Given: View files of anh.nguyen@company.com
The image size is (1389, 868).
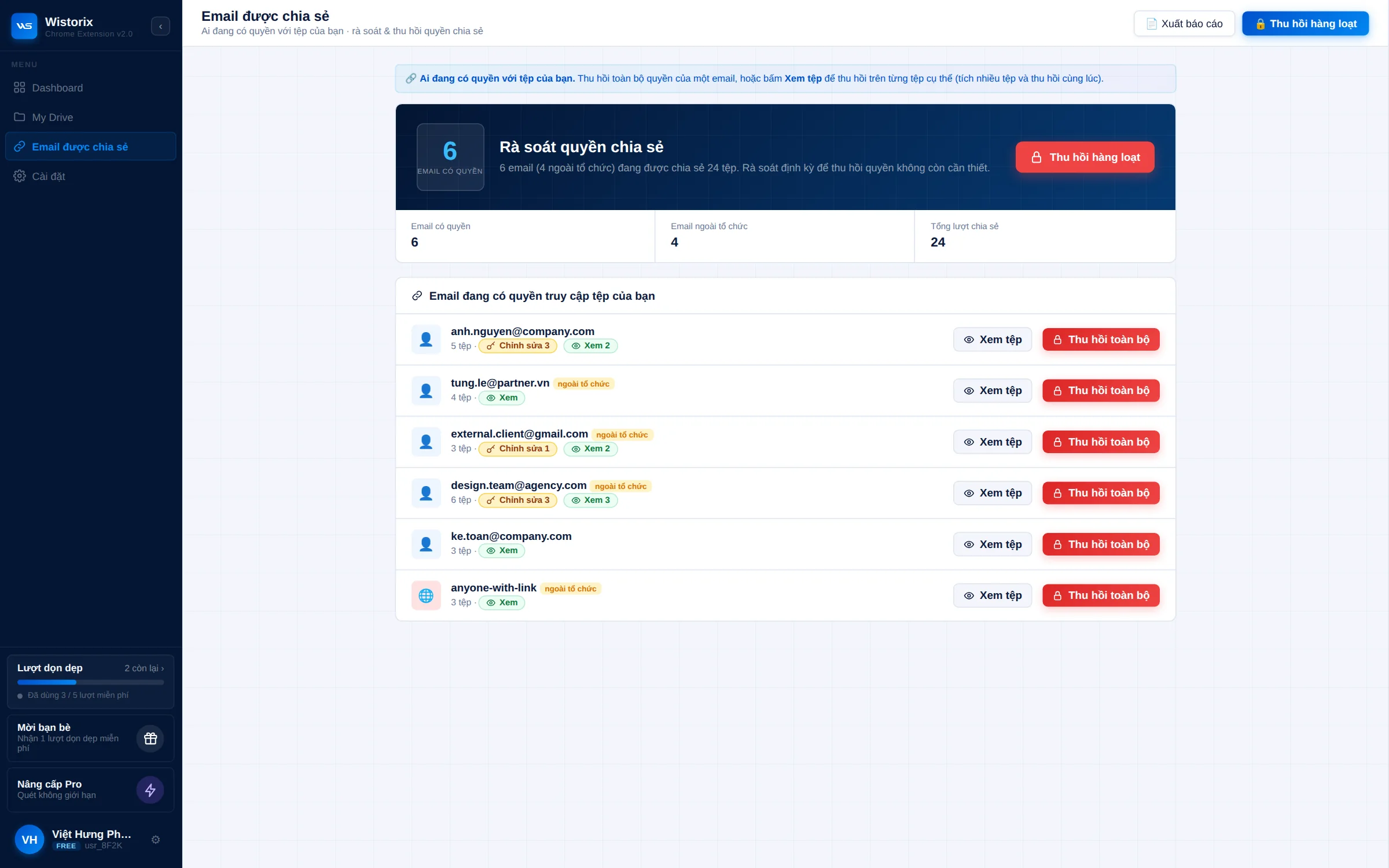Looking at the screenshot, I should tap(993, 340).
